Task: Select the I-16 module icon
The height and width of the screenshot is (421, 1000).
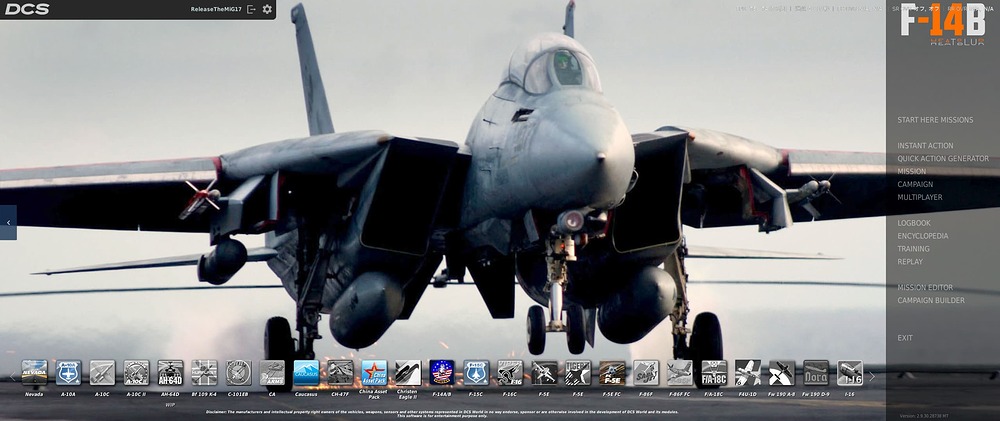Action: (x=850, y=373)
